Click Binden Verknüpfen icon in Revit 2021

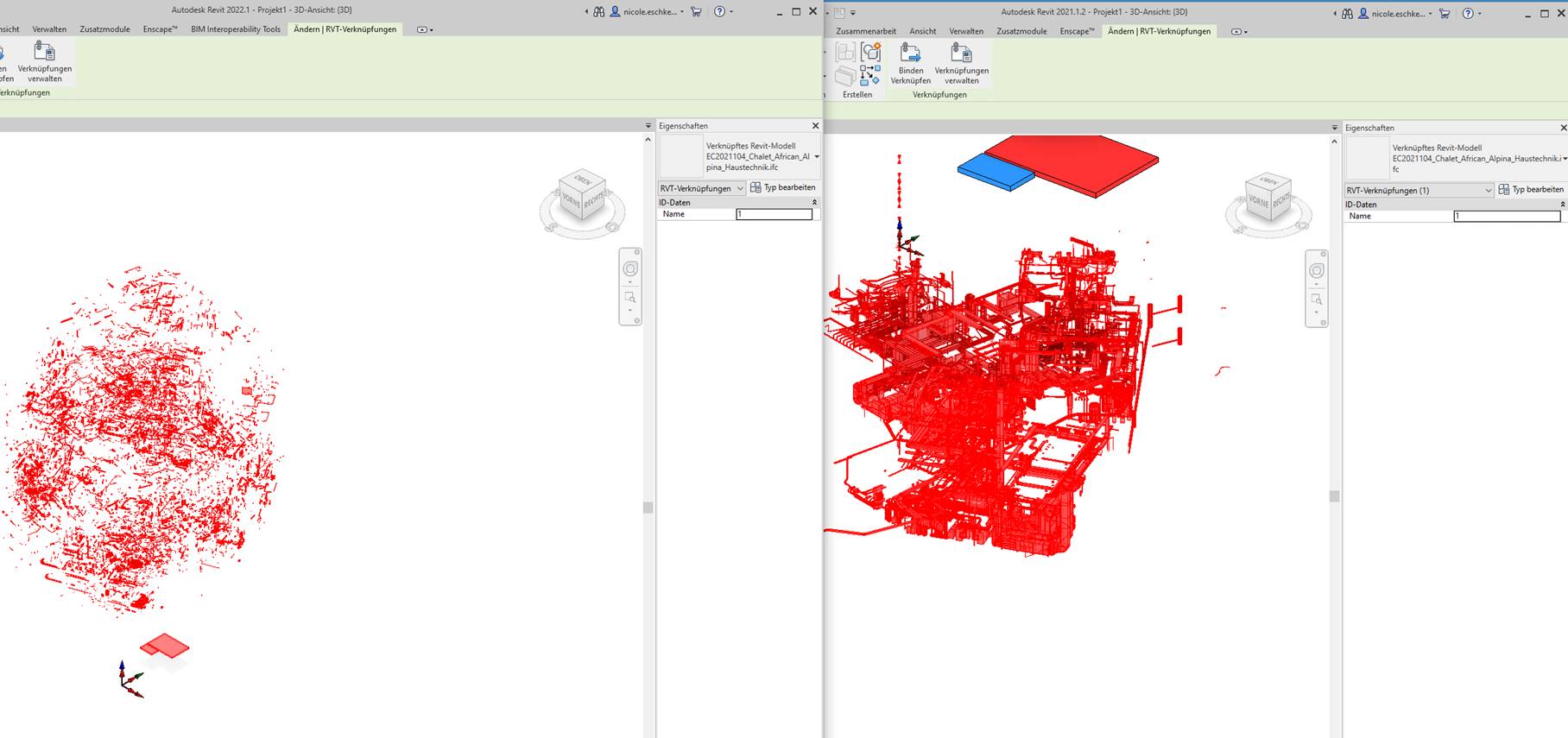(x=910, y=54)
